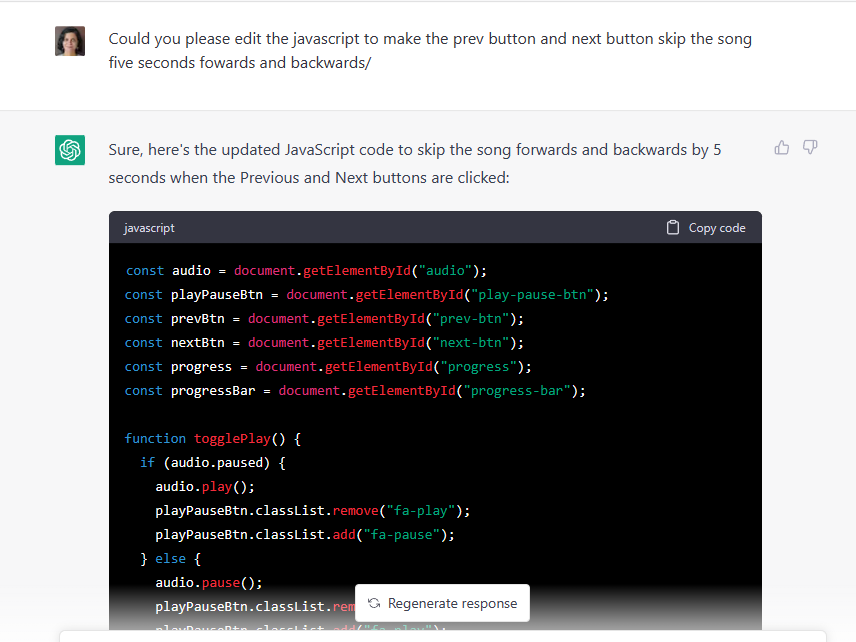Click the const audio declaration line
856x642 pixels.
click(x=305, y=270)
